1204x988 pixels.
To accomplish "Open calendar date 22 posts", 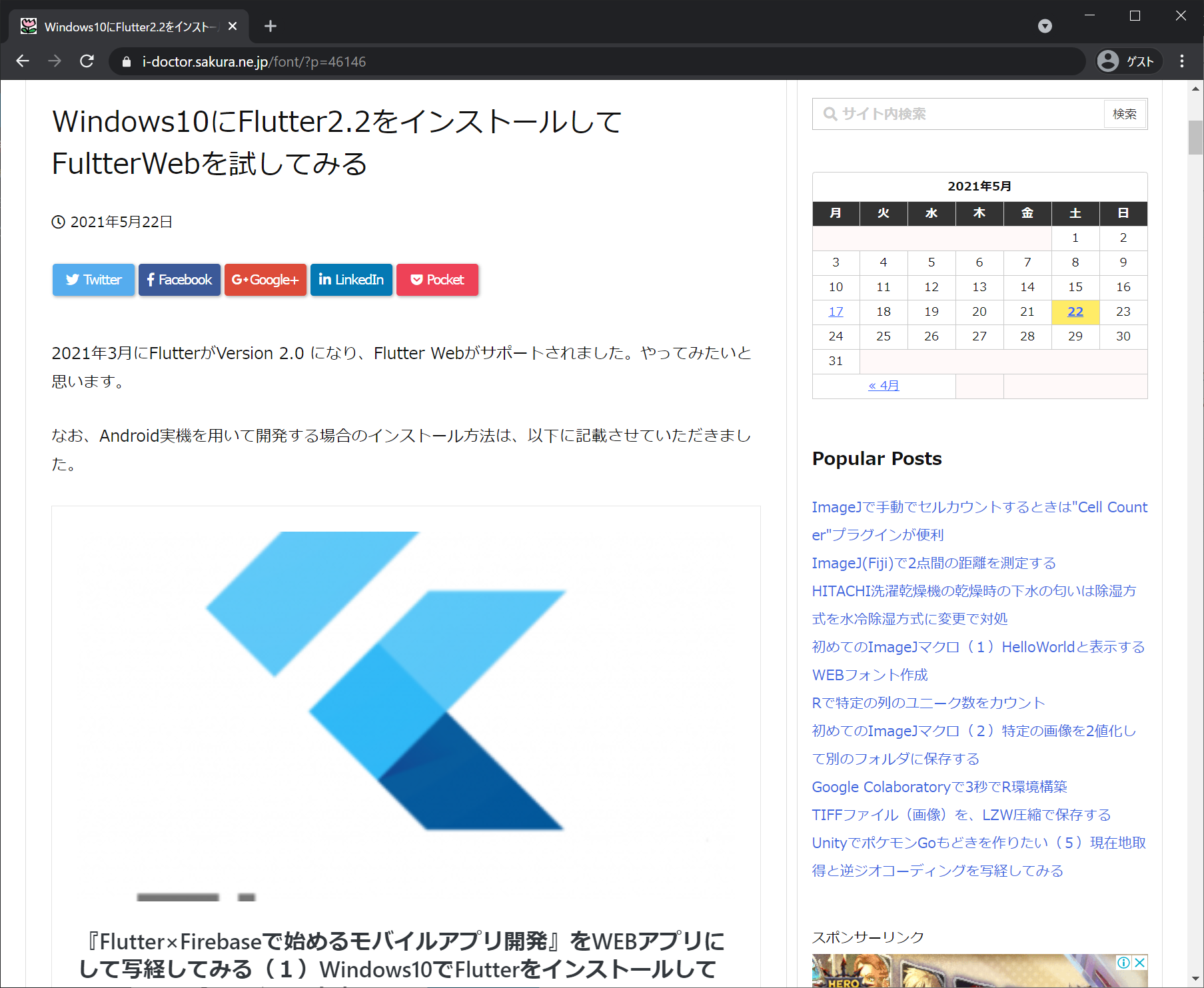I will (1075, 312).
